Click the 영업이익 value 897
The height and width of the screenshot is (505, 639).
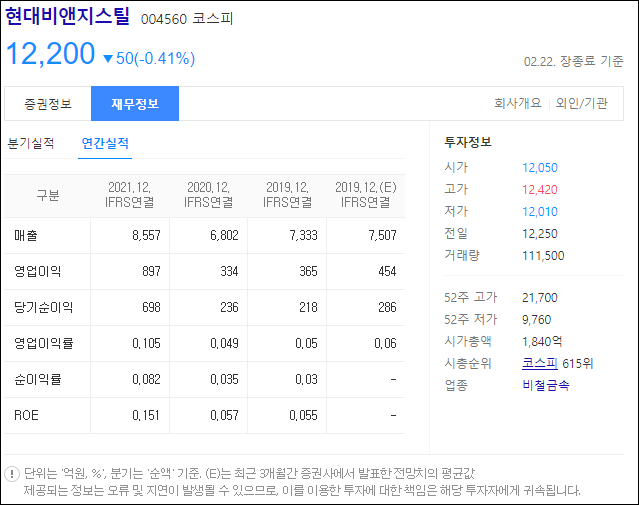coord(151,271)
